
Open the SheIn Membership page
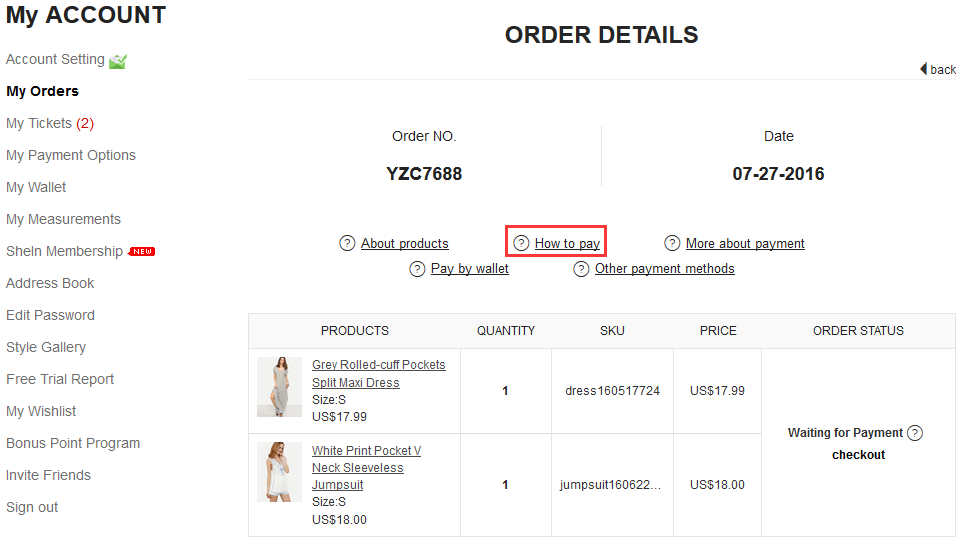point(64,251)
